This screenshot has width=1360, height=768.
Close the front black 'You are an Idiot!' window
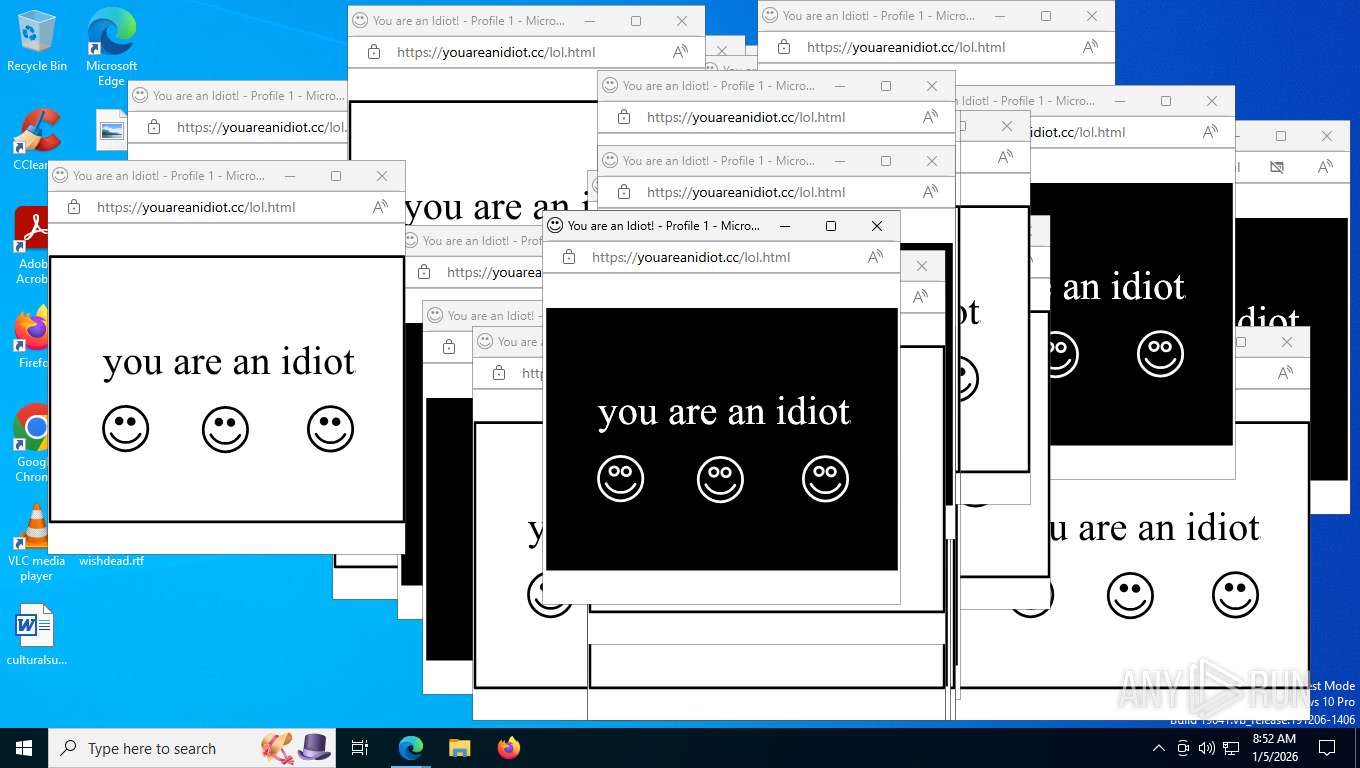click(877, 226)
